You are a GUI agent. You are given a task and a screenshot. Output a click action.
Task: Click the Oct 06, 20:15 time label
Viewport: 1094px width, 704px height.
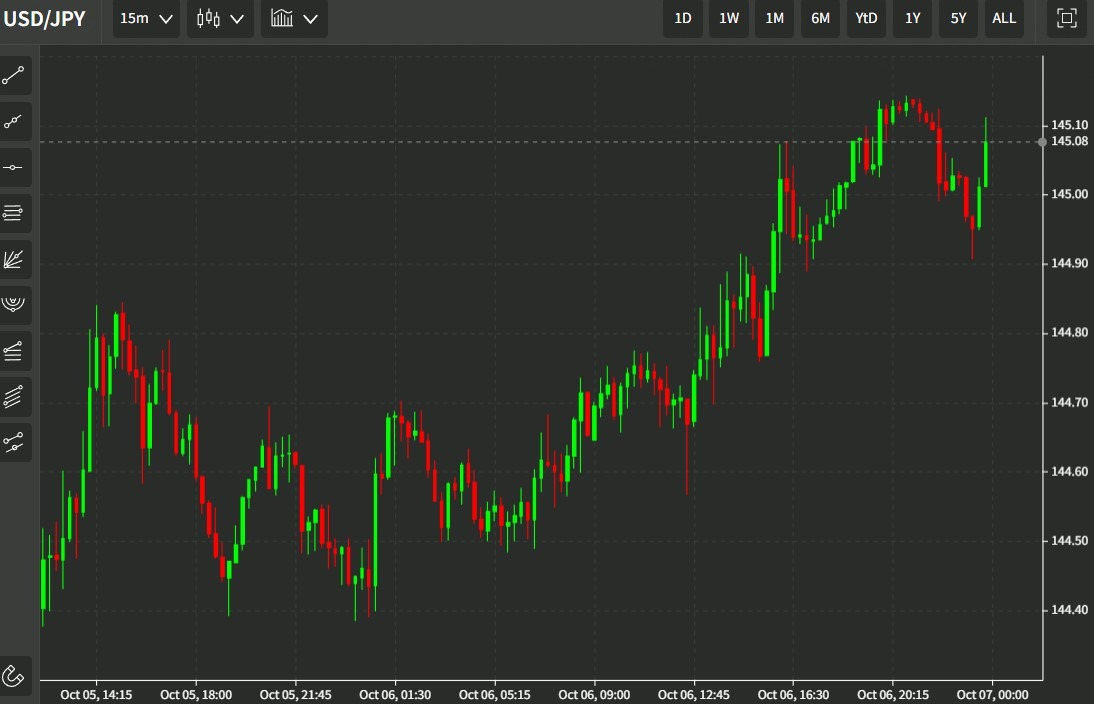(893, 695)
